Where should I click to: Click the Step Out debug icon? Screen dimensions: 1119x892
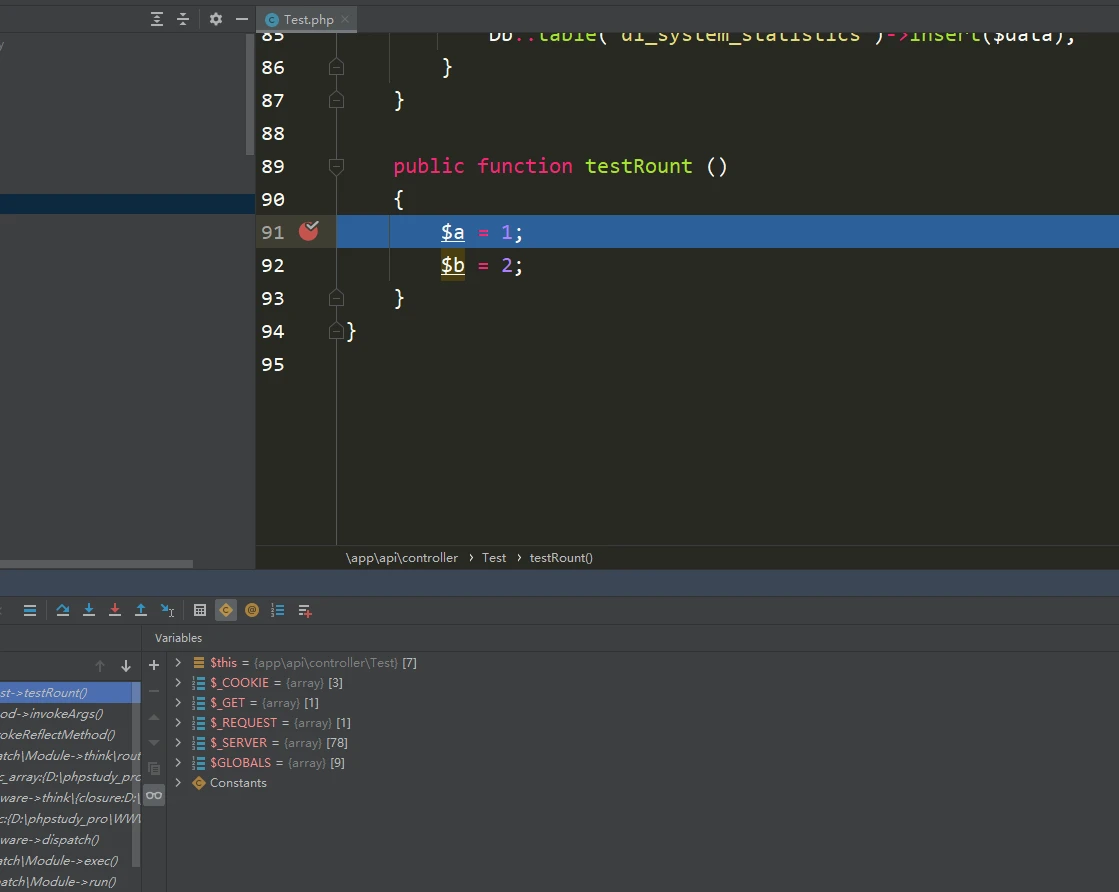141,610
